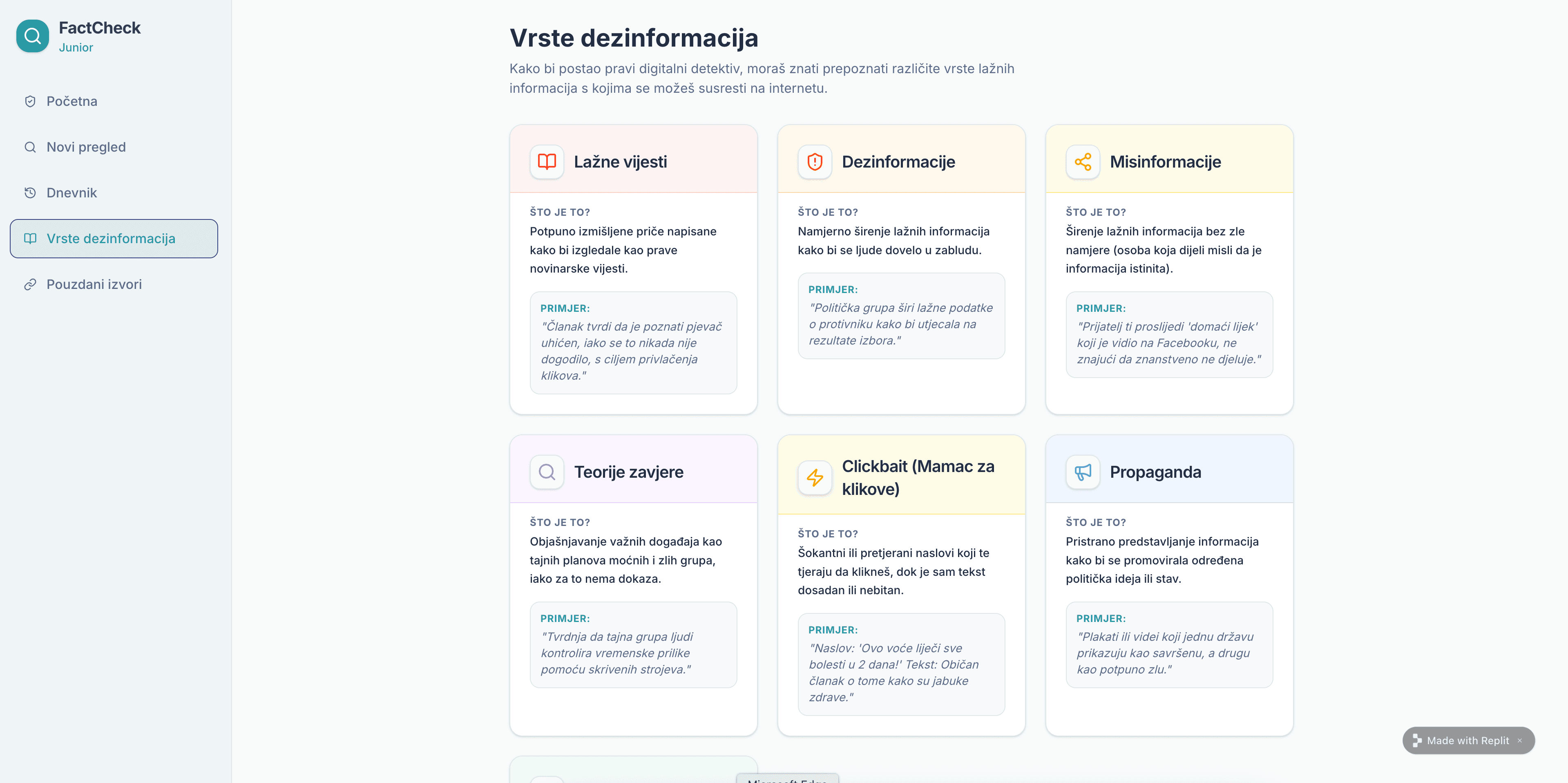
Task: Click the shield alert icon on Dezinformacije card
Action: [814, 161]
